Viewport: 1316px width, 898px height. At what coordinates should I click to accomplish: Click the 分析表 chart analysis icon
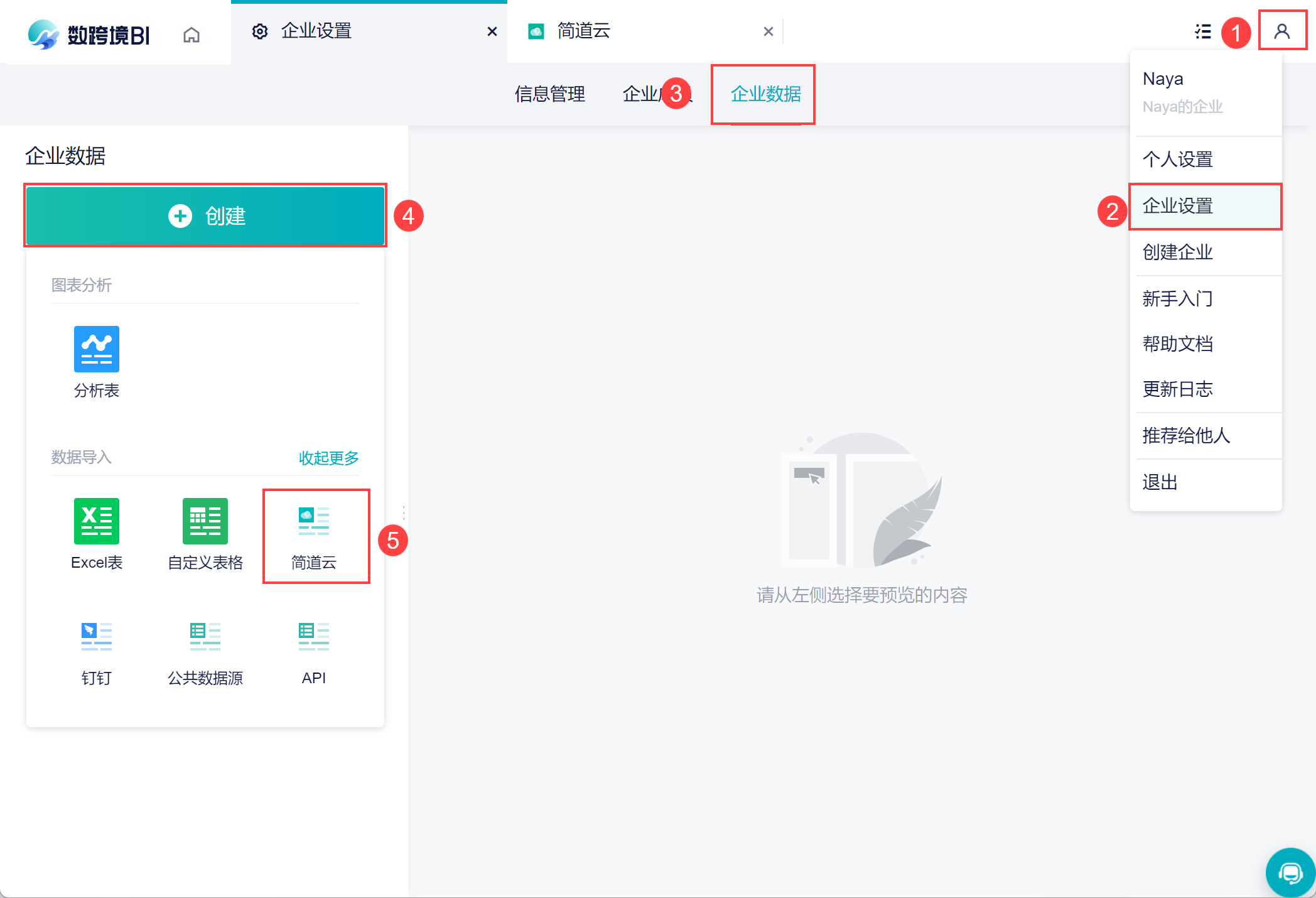click(96, 349)
